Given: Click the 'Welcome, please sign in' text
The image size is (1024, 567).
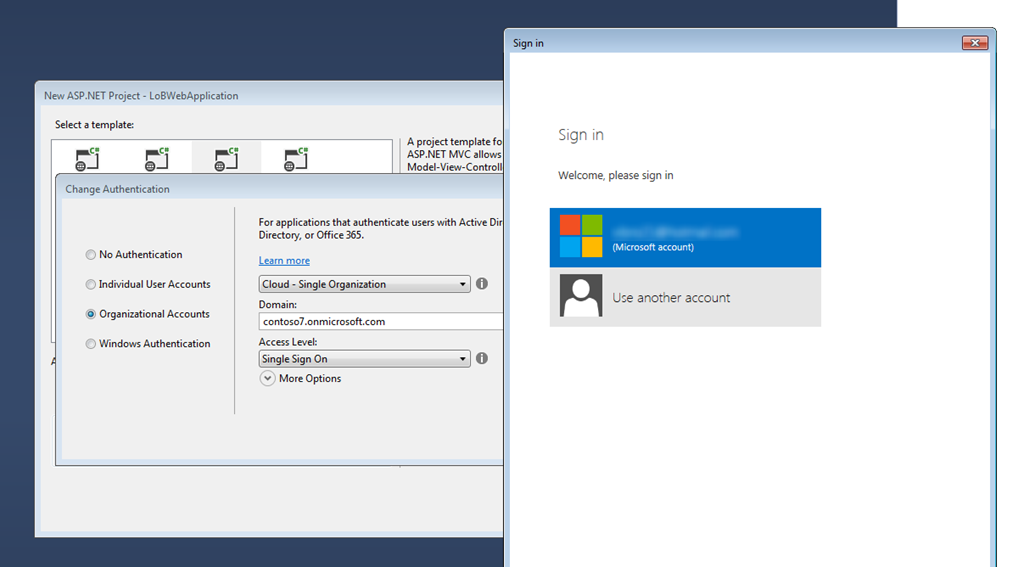Looking at the screenshot, I should click(616, 175).
